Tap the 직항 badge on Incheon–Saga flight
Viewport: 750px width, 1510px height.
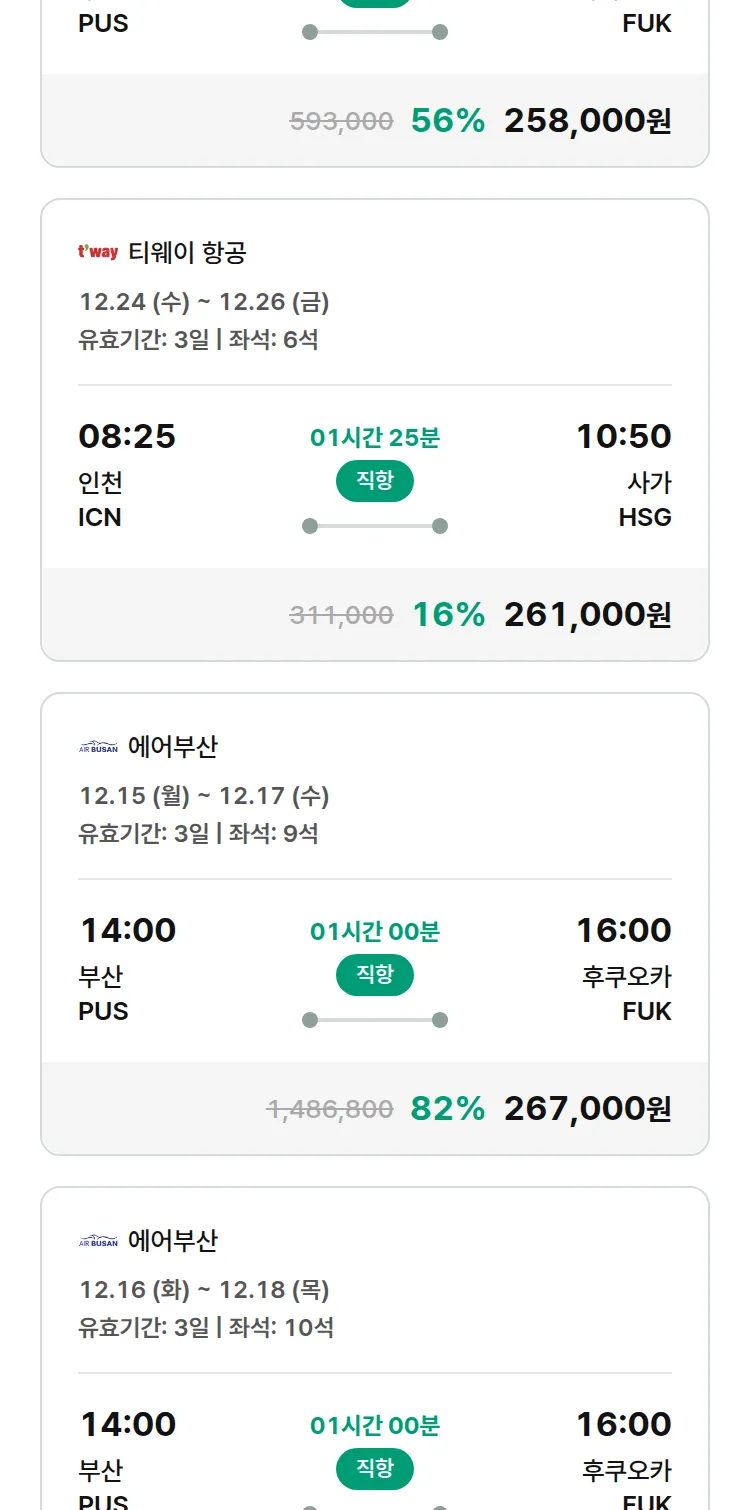375,481
